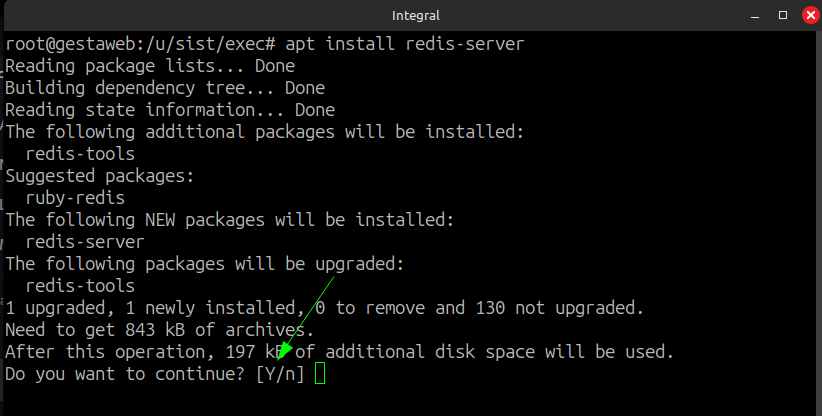The height and width of the screenshot is (416, 822).
Task: Click the Building dependency tree... Done line
Action: [x=165, y=88]
